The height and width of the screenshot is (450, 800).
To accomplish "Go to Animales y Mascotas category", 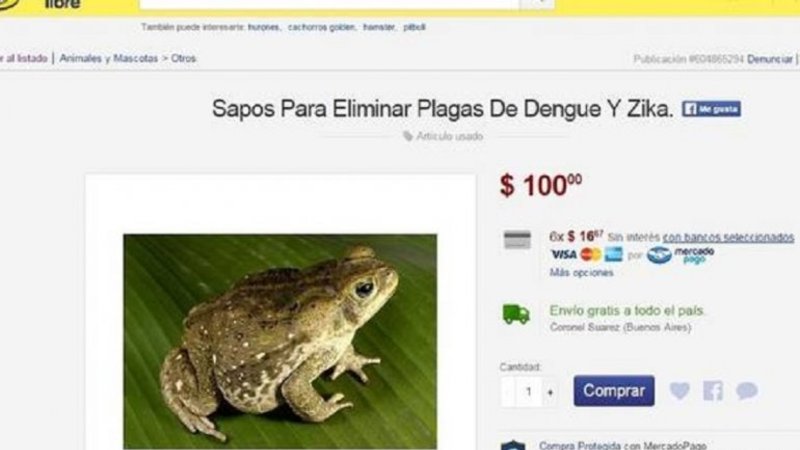I will tap(109, 58).
